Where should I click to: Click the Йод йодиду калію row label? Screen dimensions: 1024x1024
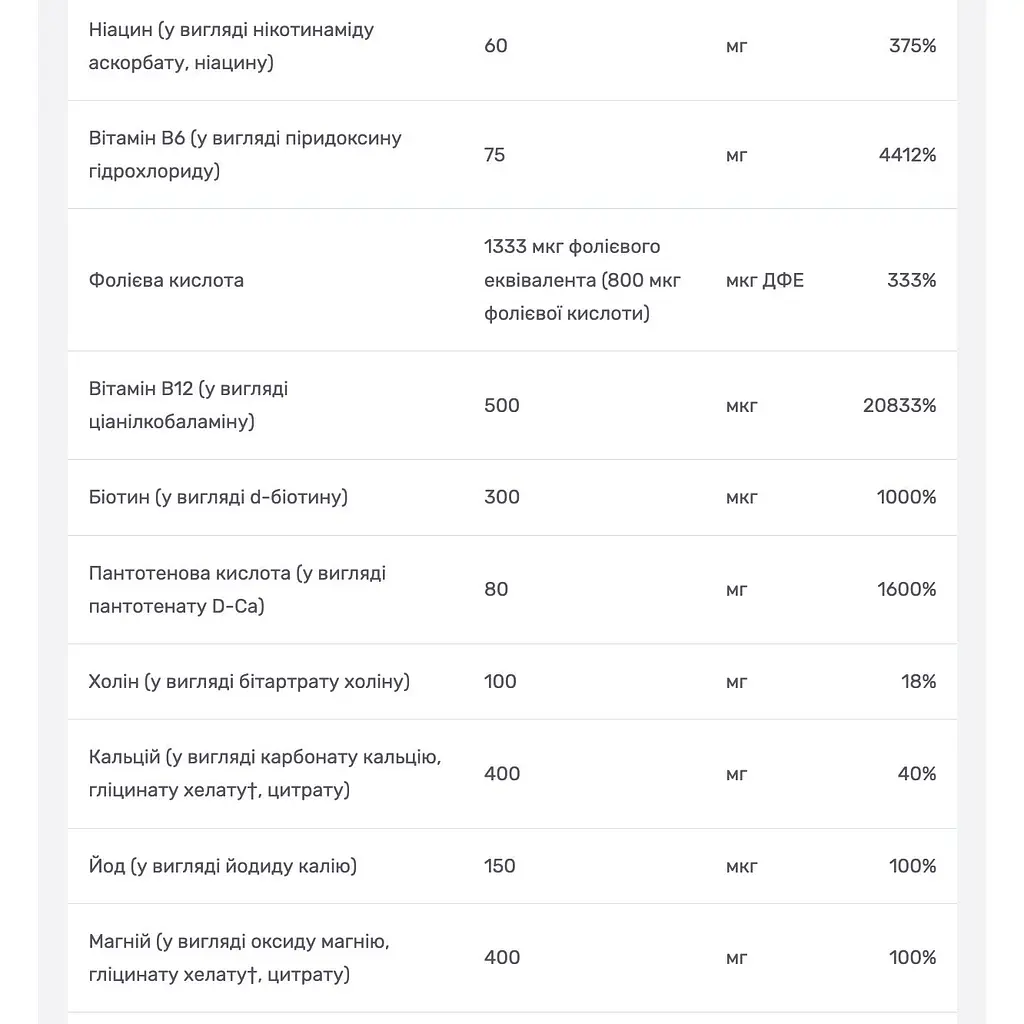(223, 866)
